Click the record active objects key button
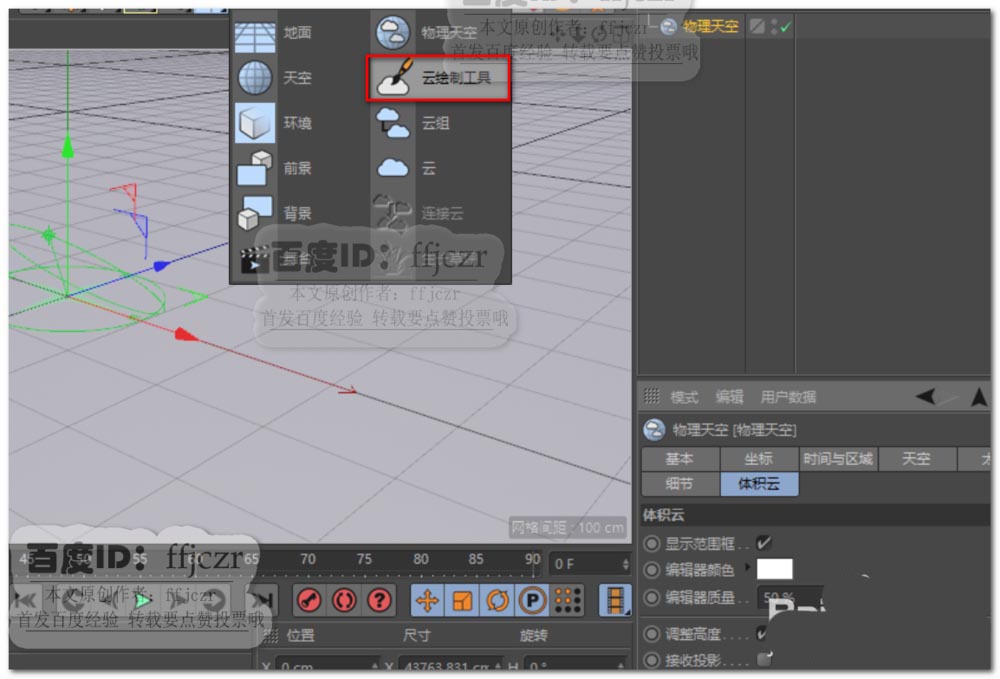This screenshot has width=1000, height=679. (x=310, y=600)
